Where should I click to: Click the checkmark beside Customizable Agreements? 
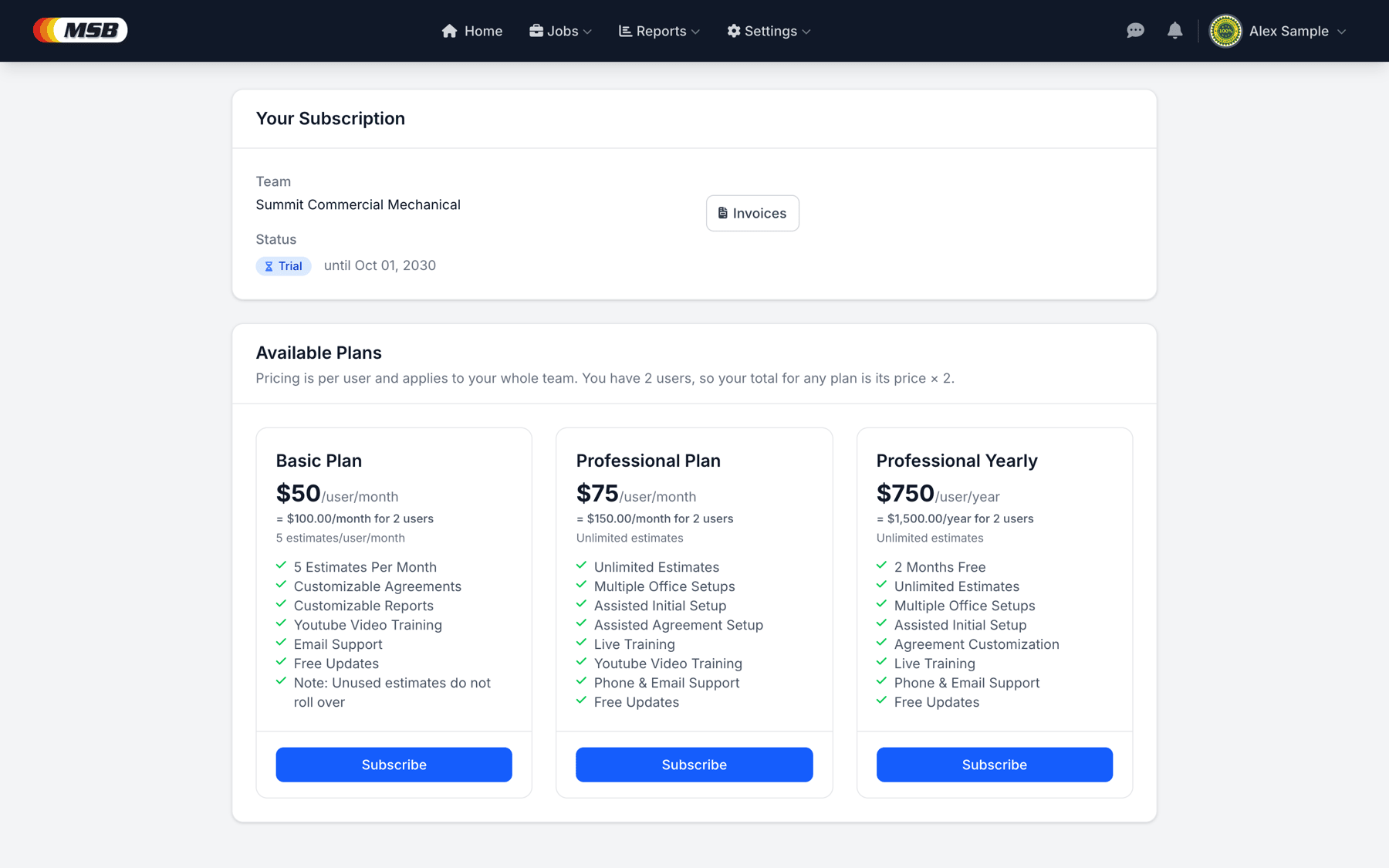pyautogui.click(x=281, y=585)
